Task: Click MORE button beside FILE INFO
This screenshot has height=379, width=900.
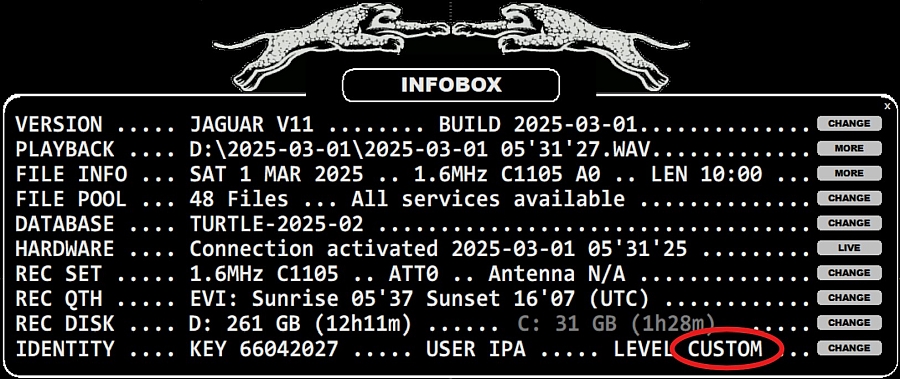Action: tap(849, 173)
